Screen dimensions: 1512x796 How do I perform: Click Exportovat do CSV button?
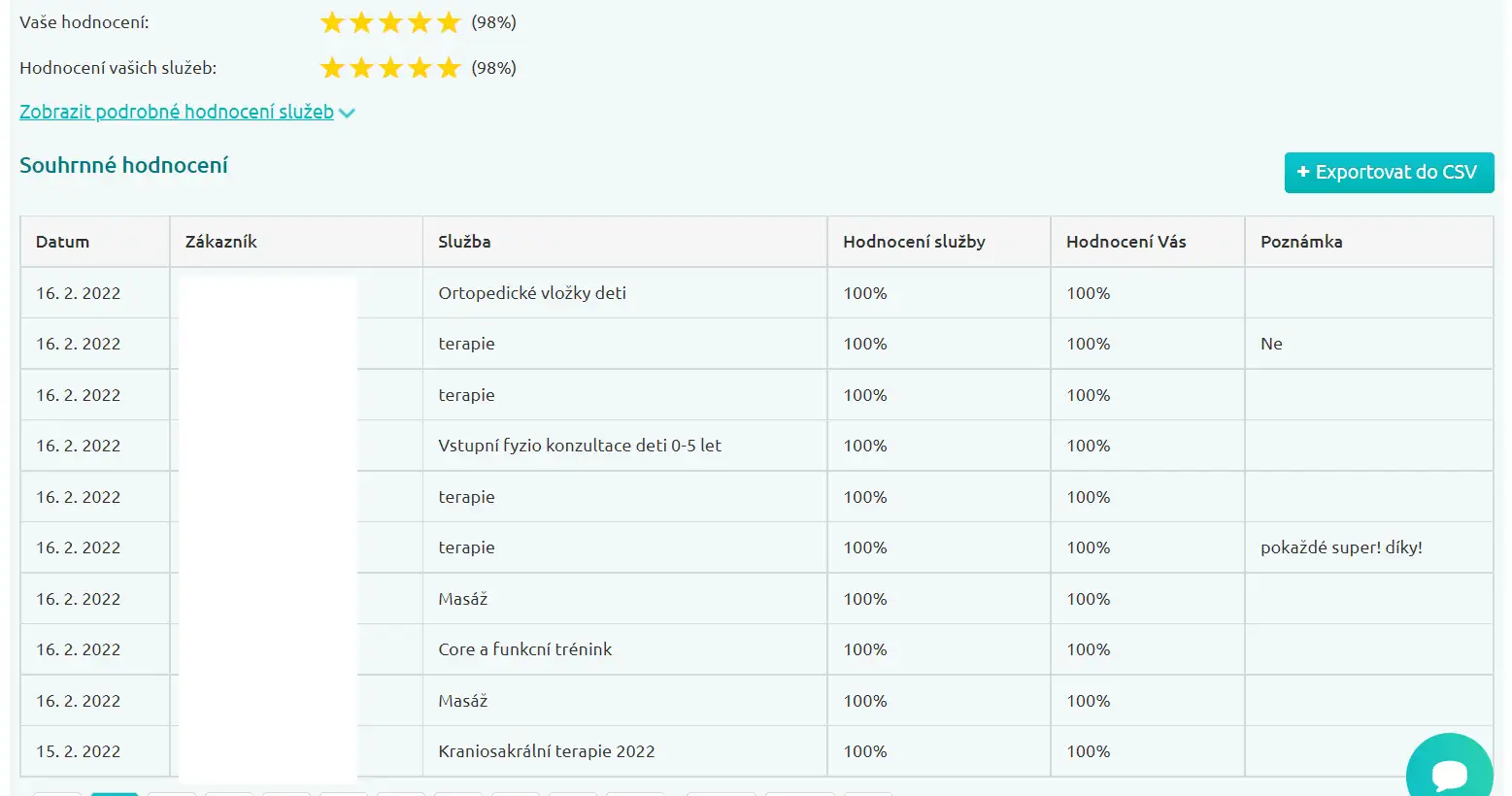point(1389,172)
